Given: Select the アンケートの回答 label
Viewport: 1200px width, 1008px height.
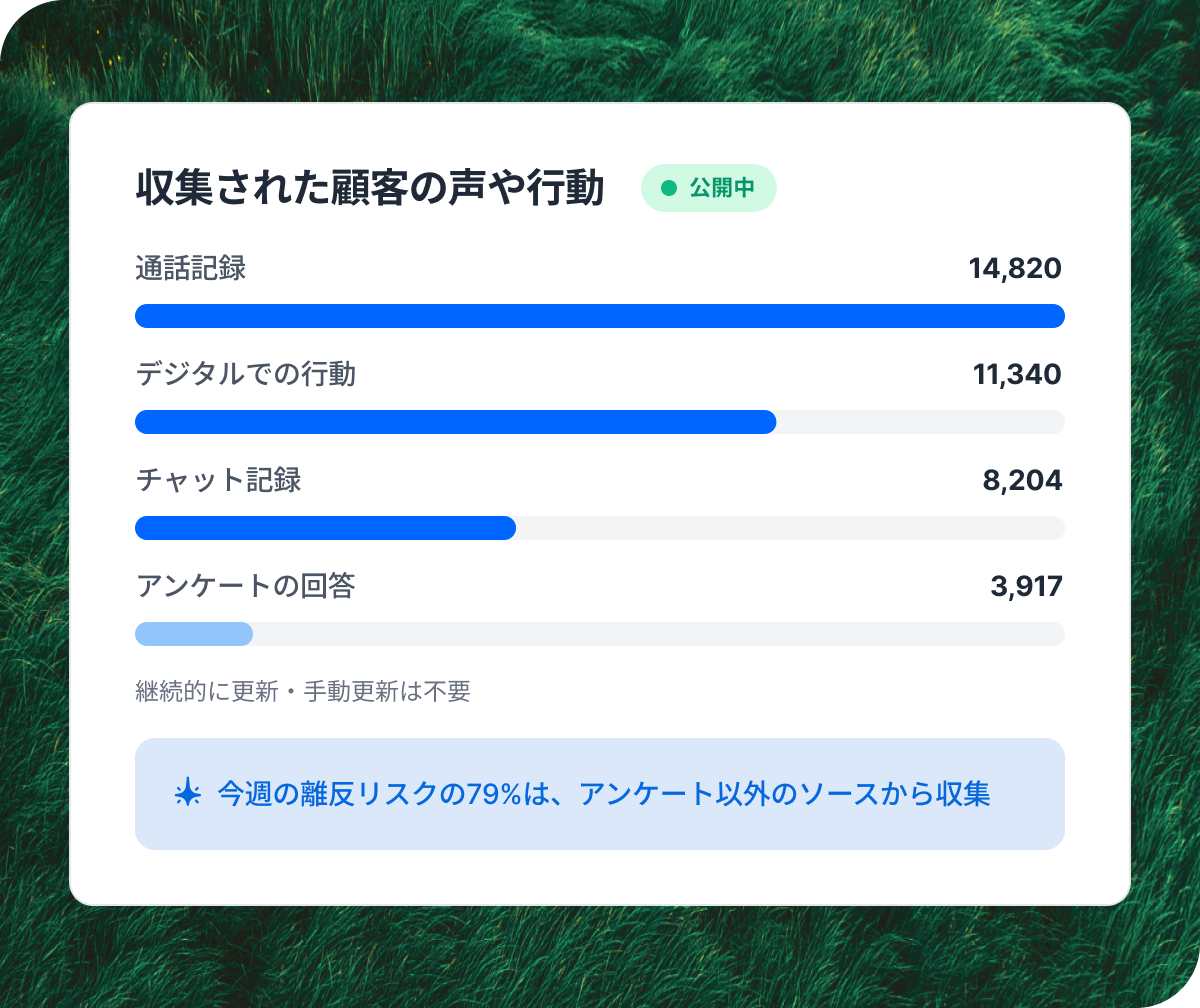Looking at the screenshot, I should [x=245, y=587].
